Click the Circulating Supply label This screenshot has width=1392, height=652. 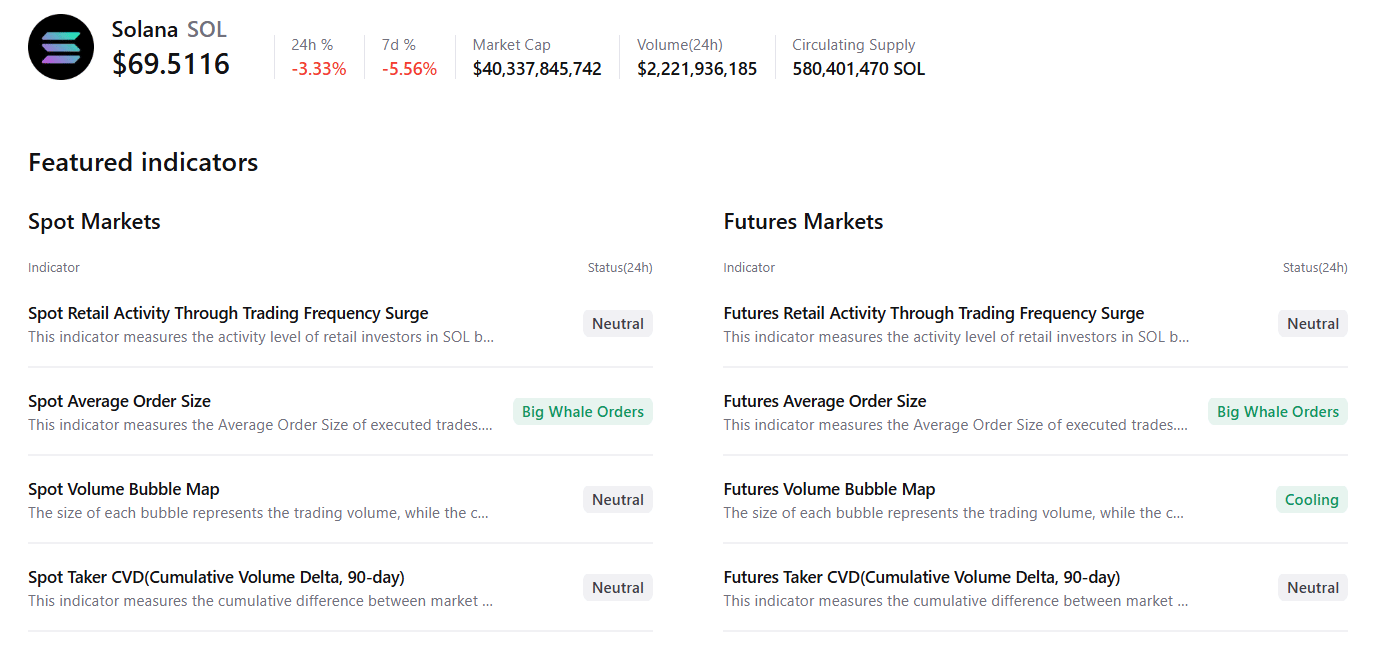[854, 45]
